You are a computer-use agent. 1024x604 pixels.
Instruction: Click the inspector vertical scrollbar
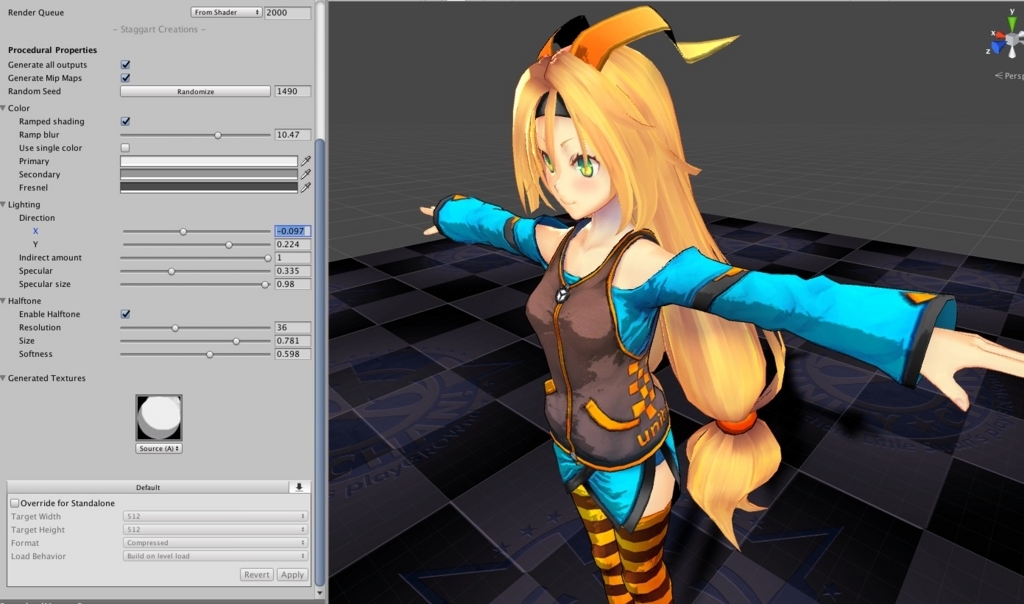tap(319, 362)
